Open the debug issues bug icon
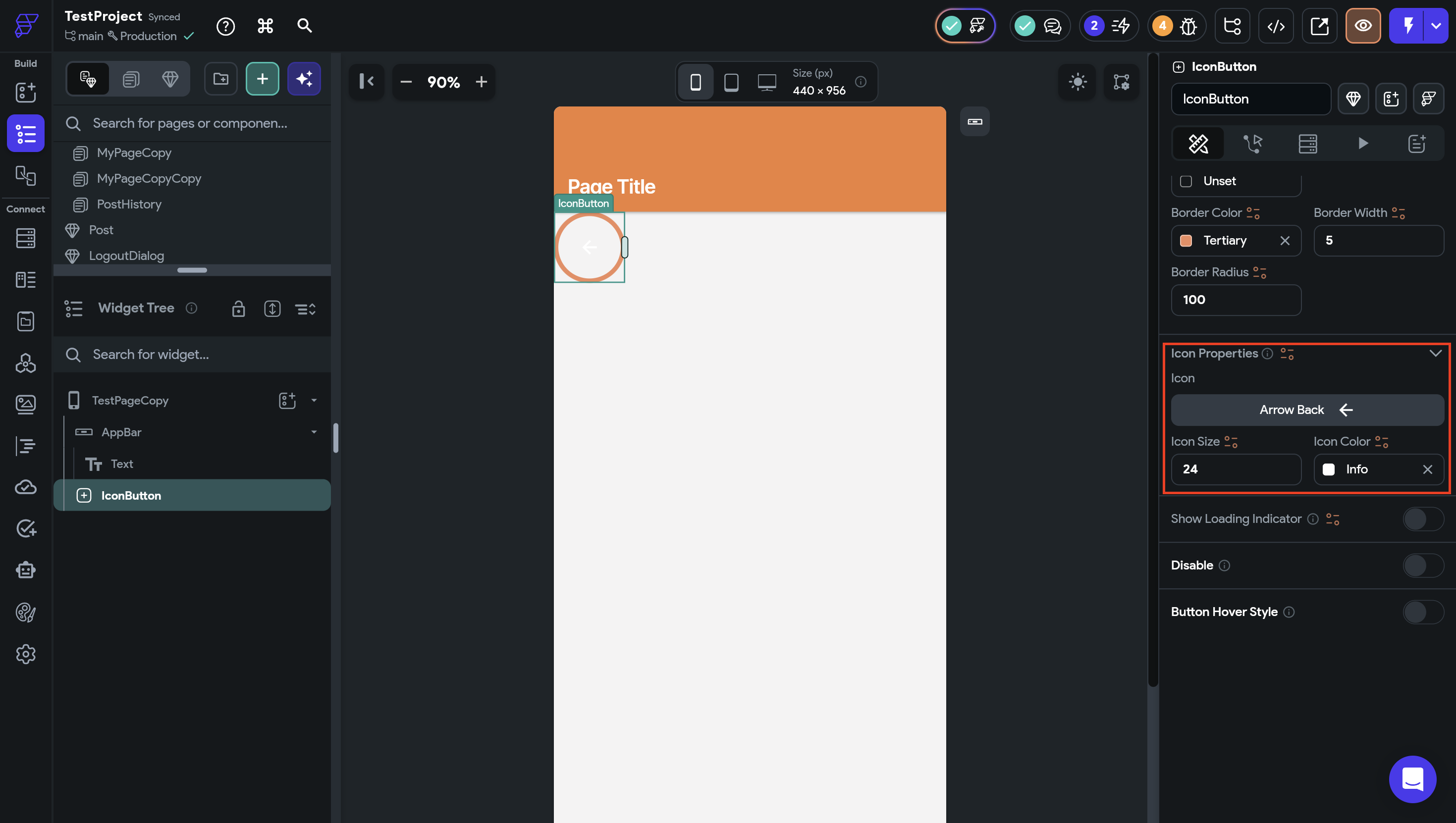The height and width of the screenshot is (823, 1456). [1188, 26]
